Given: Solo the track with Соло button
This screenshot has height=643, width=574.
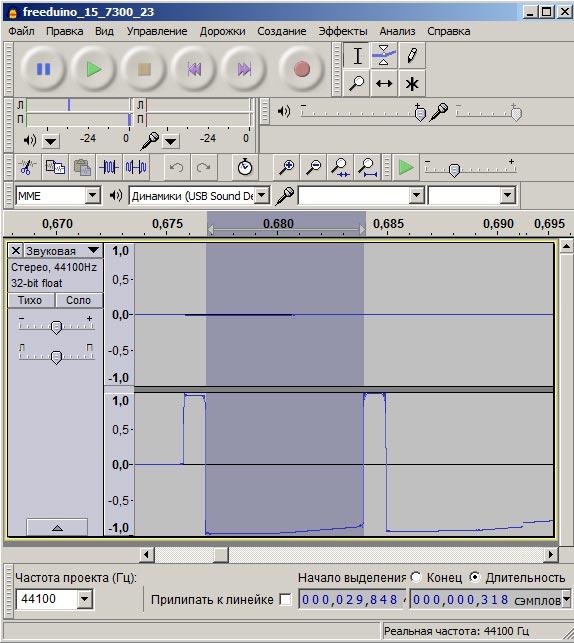Looking at the screenshot, I should (x=78, y=300).
